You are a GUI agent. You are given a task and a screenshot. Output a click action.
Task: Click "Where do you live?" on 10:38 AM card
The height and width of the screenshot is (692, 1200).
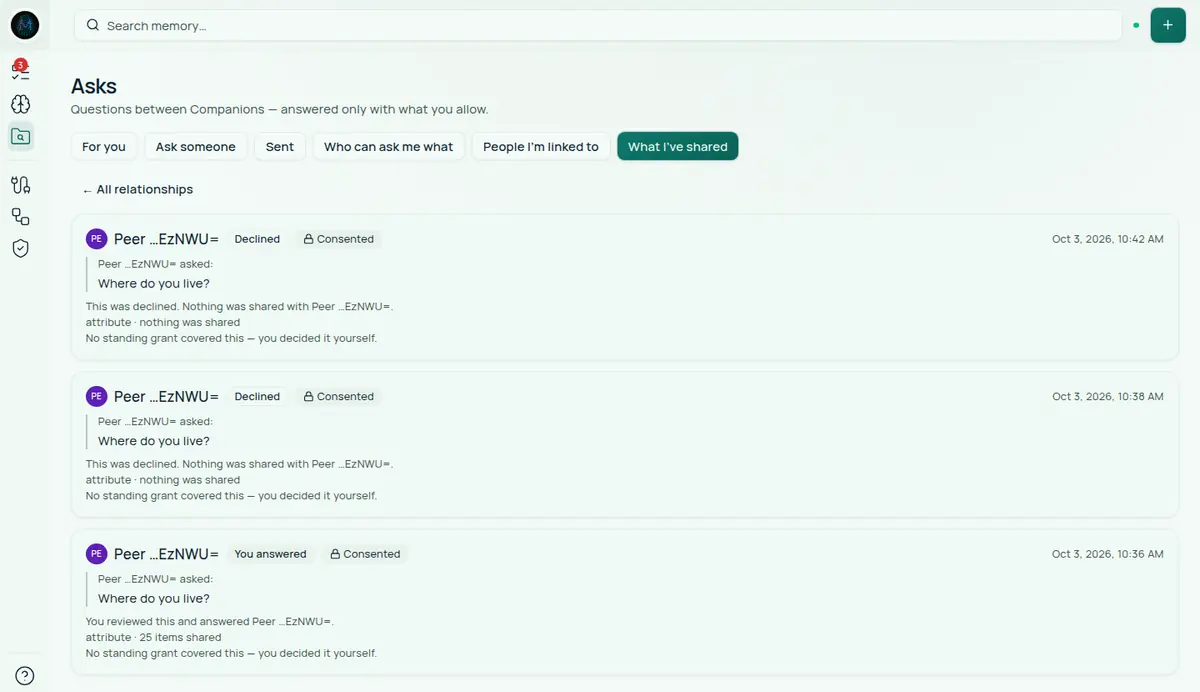154,441
